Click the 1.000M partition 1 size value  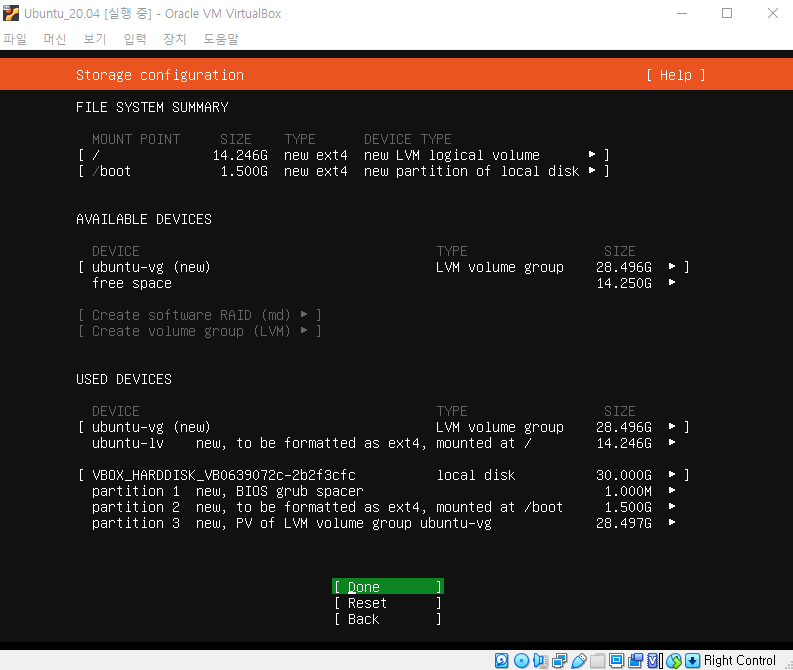[x=628, y=491]
